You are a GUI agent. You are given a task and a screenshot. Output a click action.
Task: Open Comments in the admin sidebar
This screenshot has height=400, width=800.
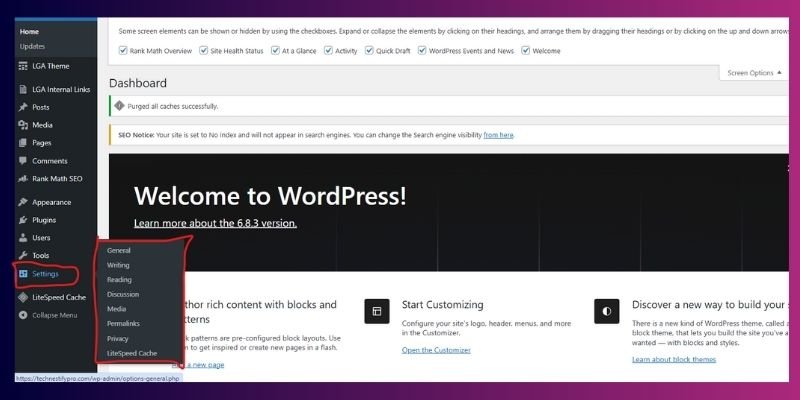click(50, 161)
